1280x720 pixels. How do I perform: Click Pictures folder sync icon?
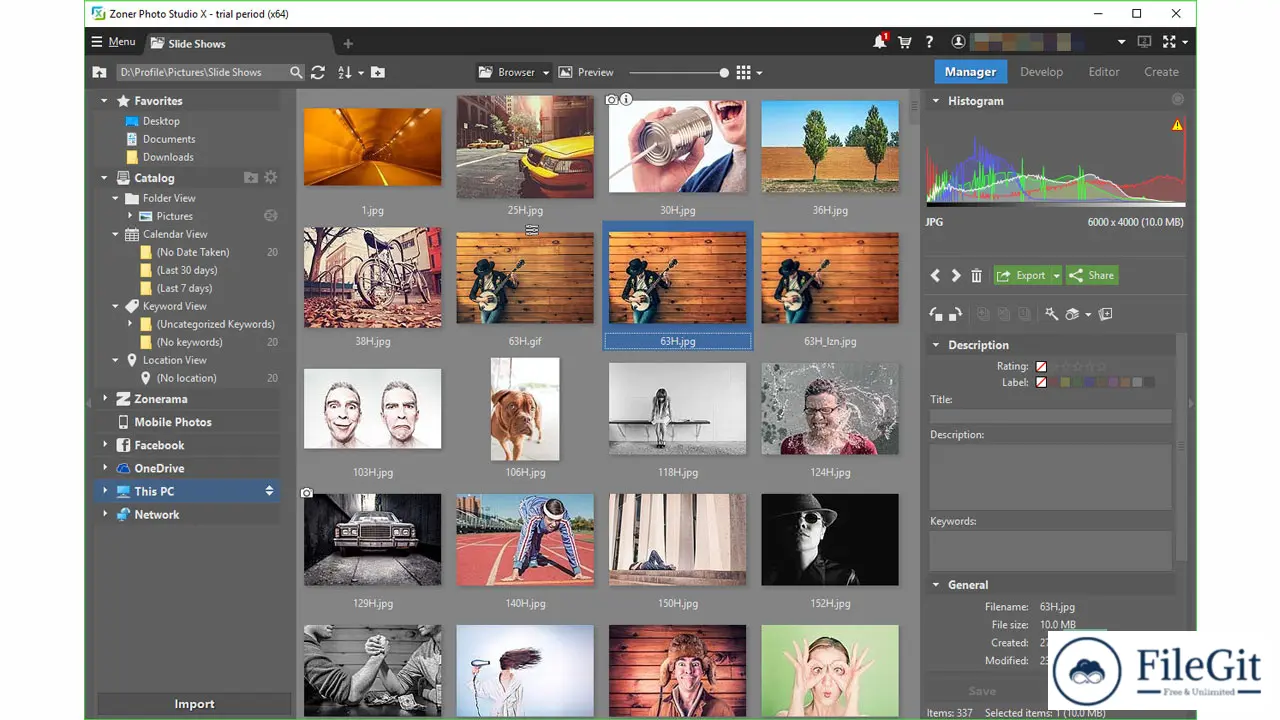pyautogui.click(x=270, y=215)
